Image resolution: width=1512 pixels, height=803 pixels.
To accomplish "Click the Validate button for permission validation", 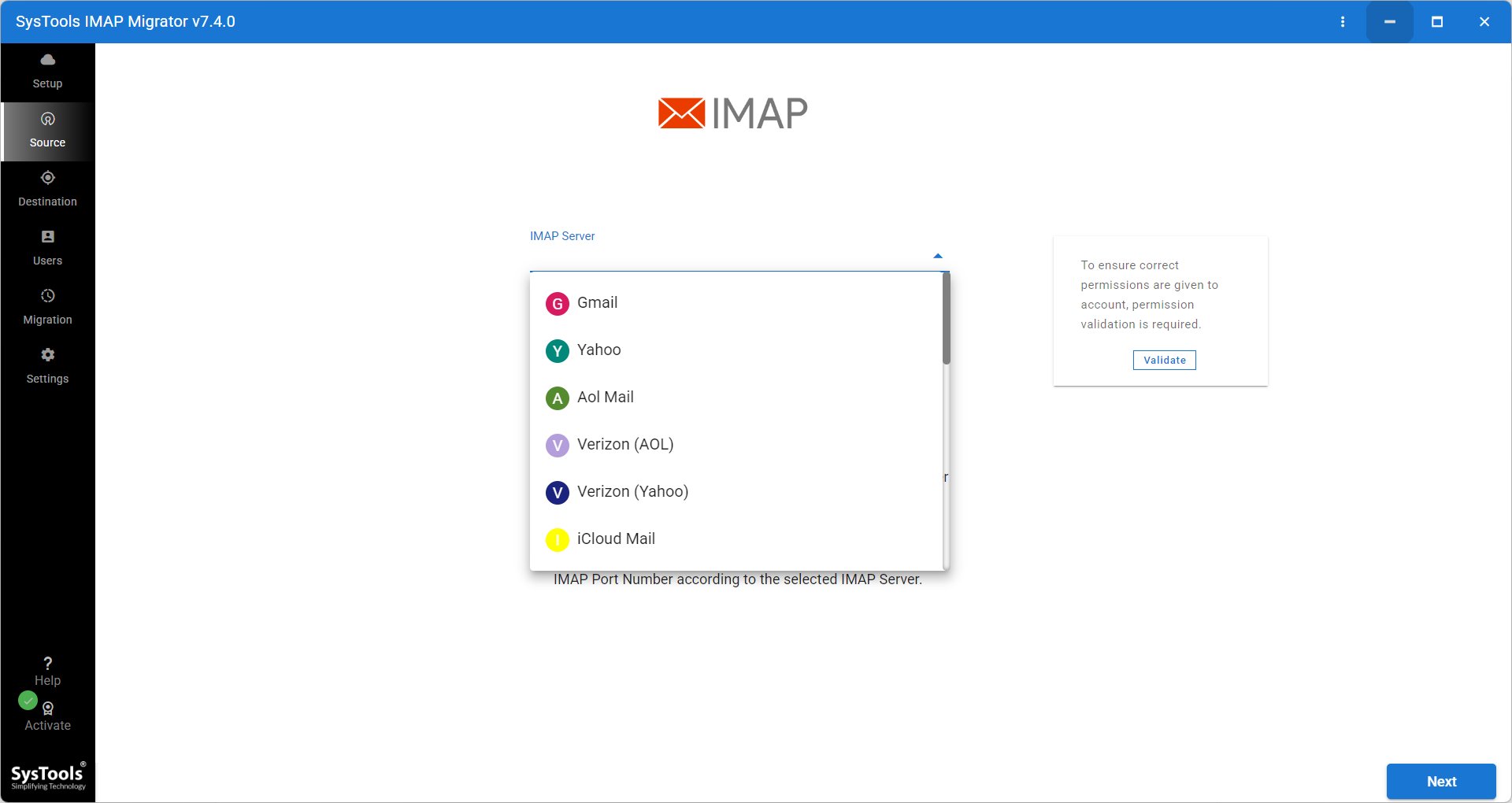I will (1164, 360).
